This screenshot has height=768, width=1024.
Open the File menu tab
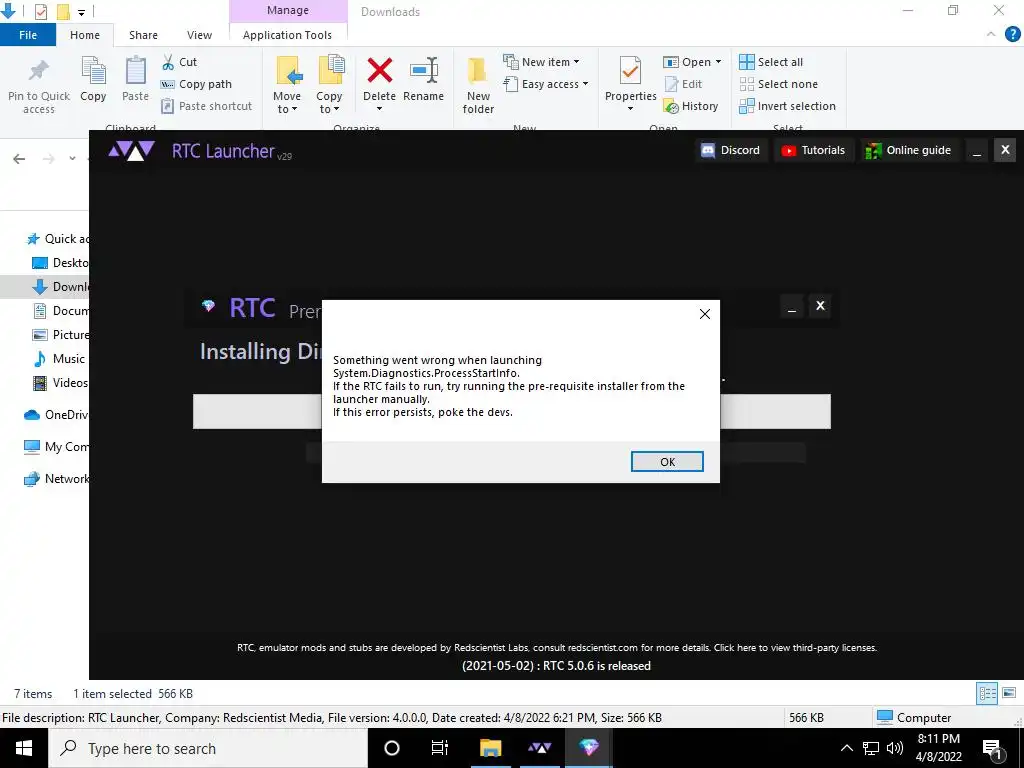tap(28, 35)
